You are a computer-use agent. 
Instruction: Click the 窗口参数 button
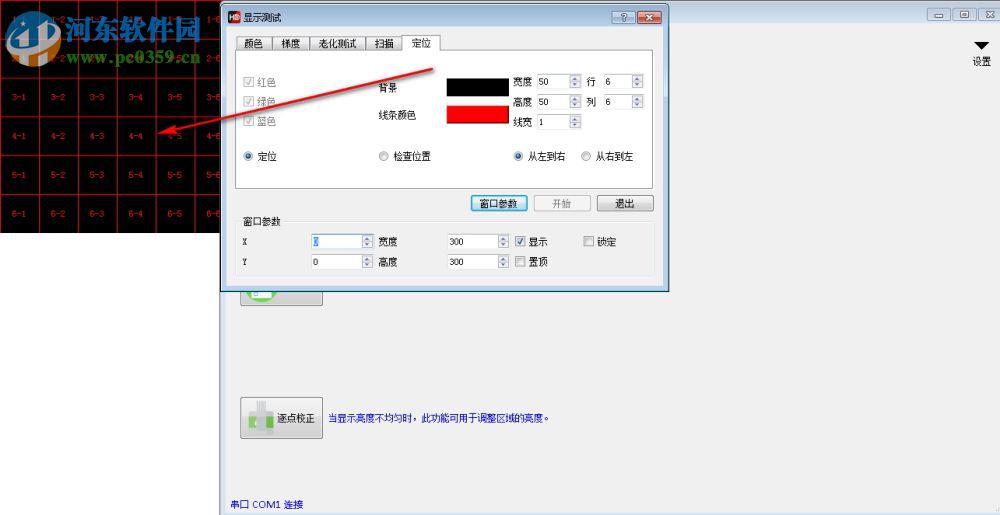pos(499,203)
